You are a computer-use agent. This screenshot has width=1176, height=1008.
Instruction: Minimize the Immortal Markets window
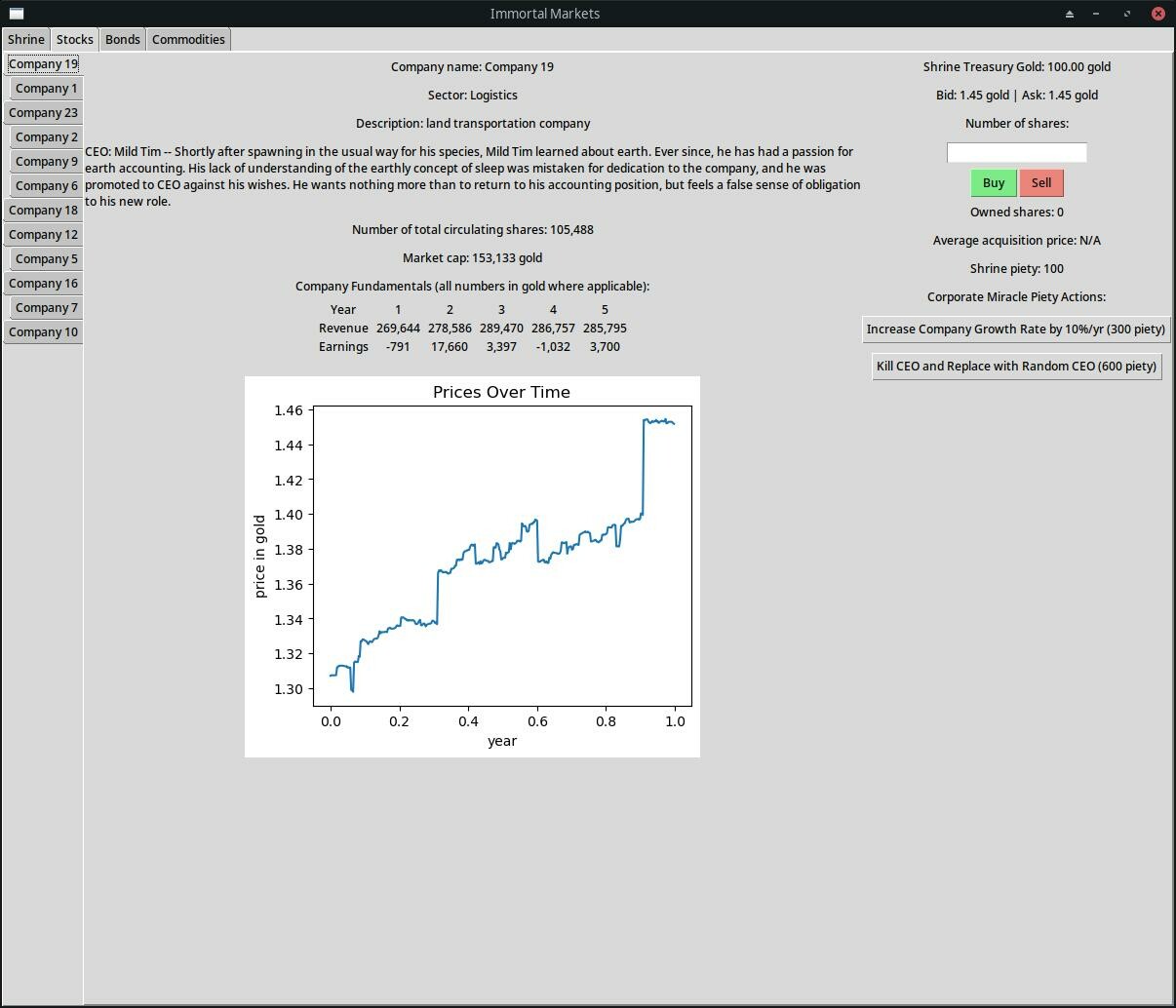pos(1098,14)
